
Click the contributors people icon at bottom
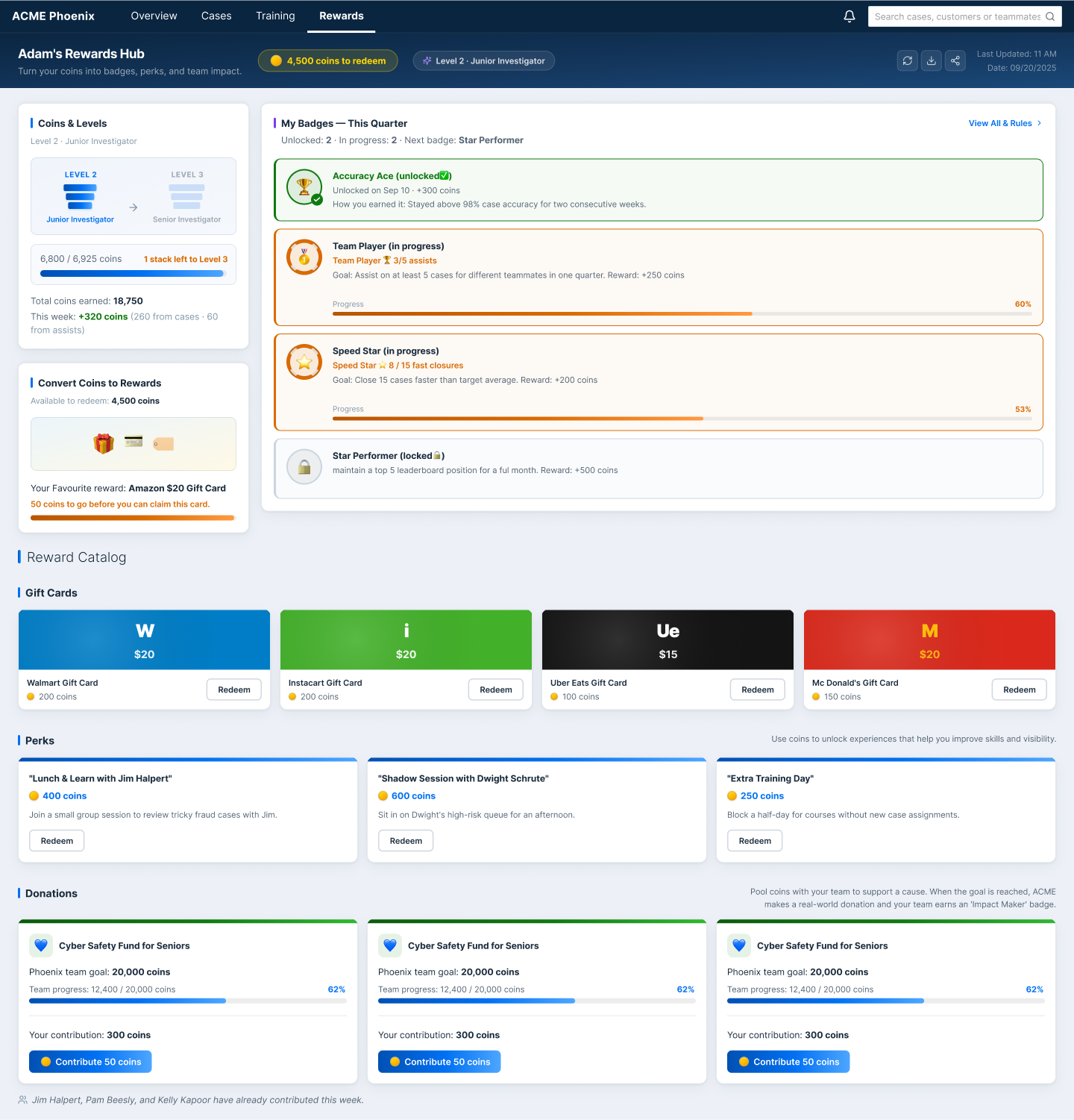pos(23,1100)
